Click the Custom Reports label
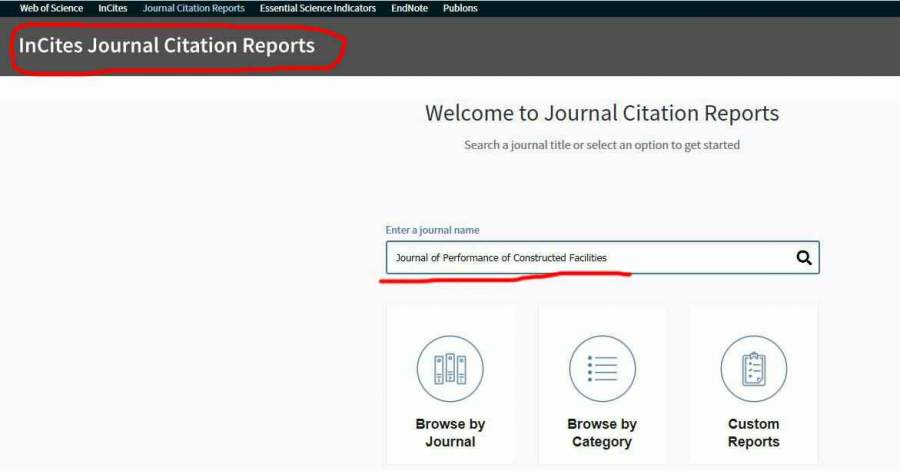The width and height of the screenshot is (900, 471). [x=753, y=433]
